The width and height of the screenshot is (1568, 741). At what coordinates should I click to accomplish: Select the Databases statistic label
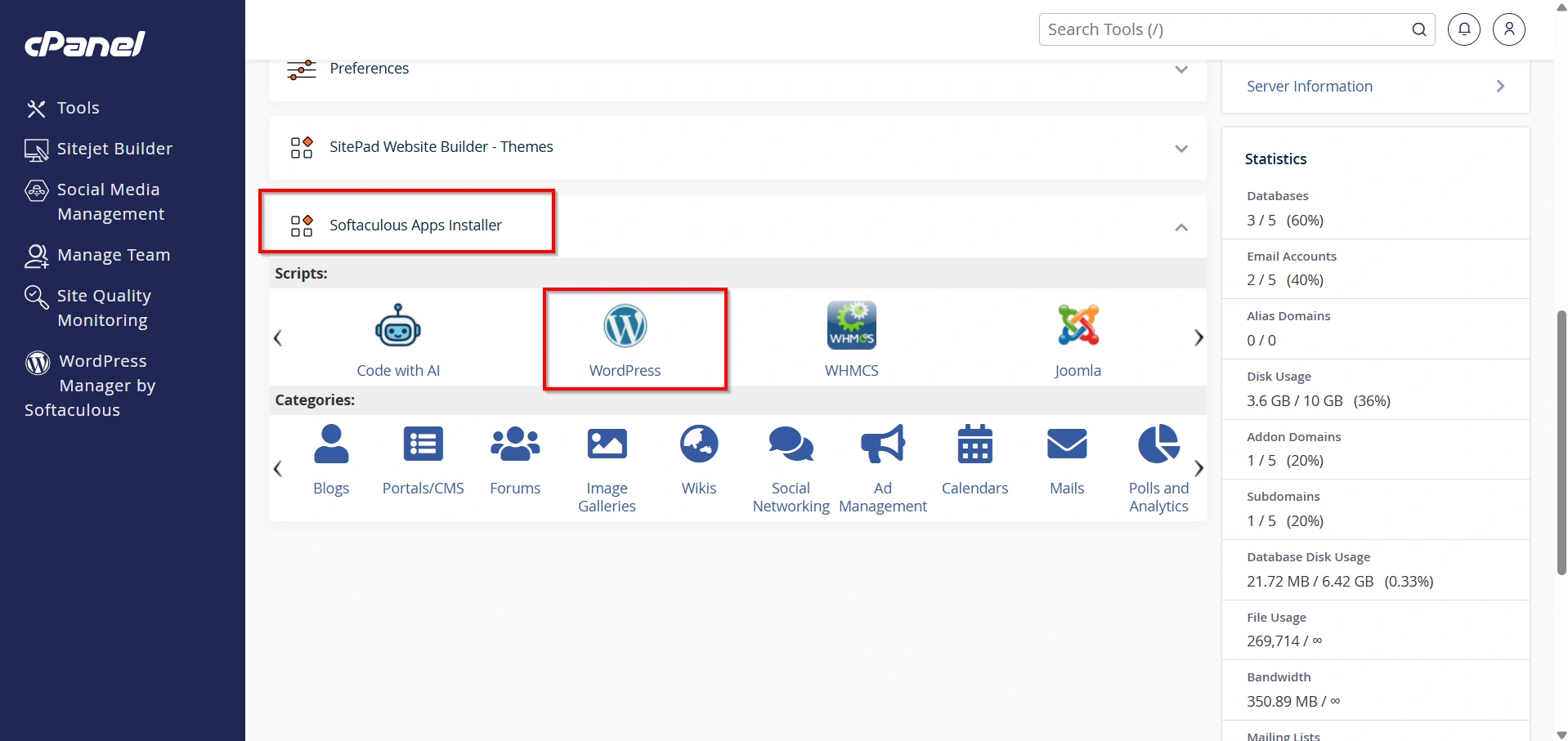pyautogui.click(x=1278, y=196)
